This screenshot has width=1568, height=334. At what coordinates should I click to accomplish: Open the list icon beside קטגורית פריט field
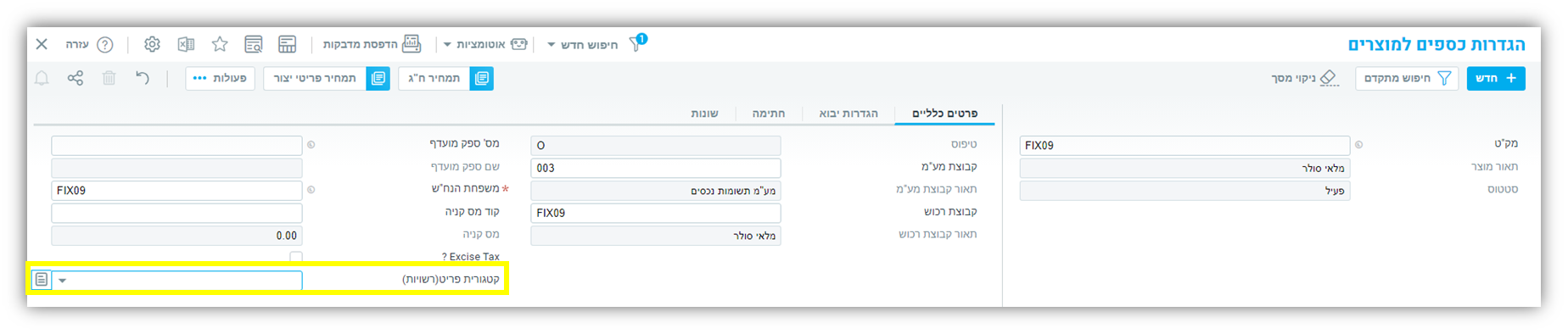click(x=41, y=279)
